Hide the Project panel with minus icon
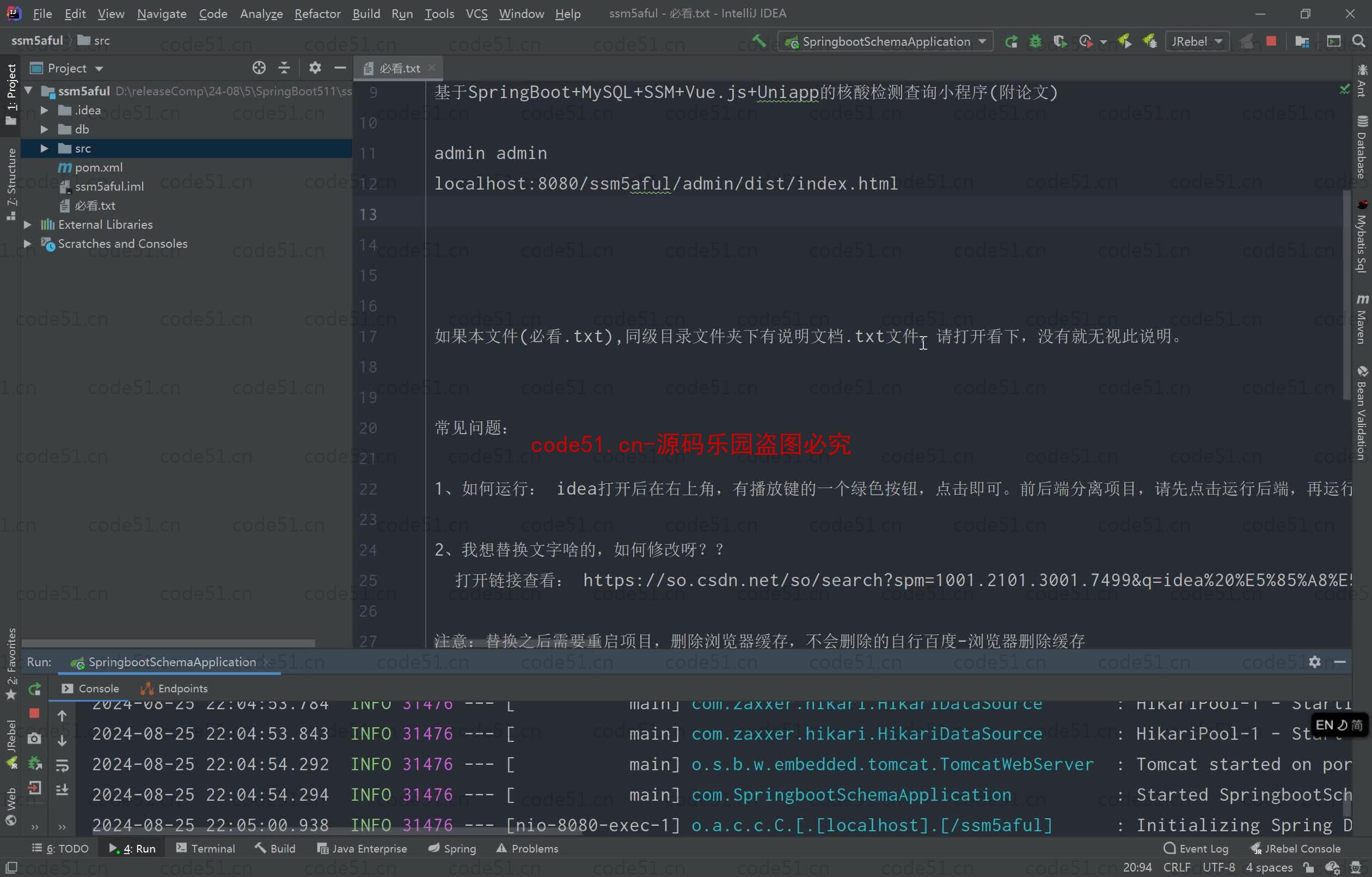Screen dimensions: 1372x877 click(340, 68)
